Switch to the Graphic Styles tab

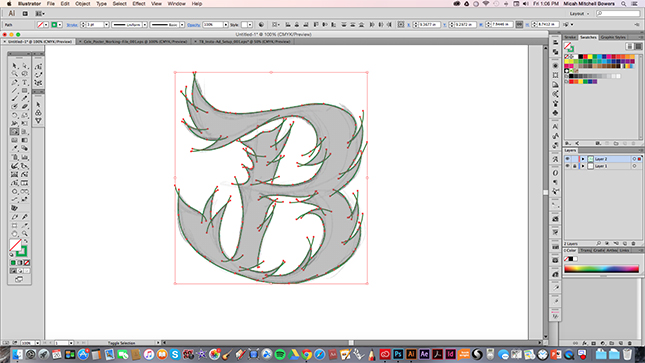coord(613,37)
